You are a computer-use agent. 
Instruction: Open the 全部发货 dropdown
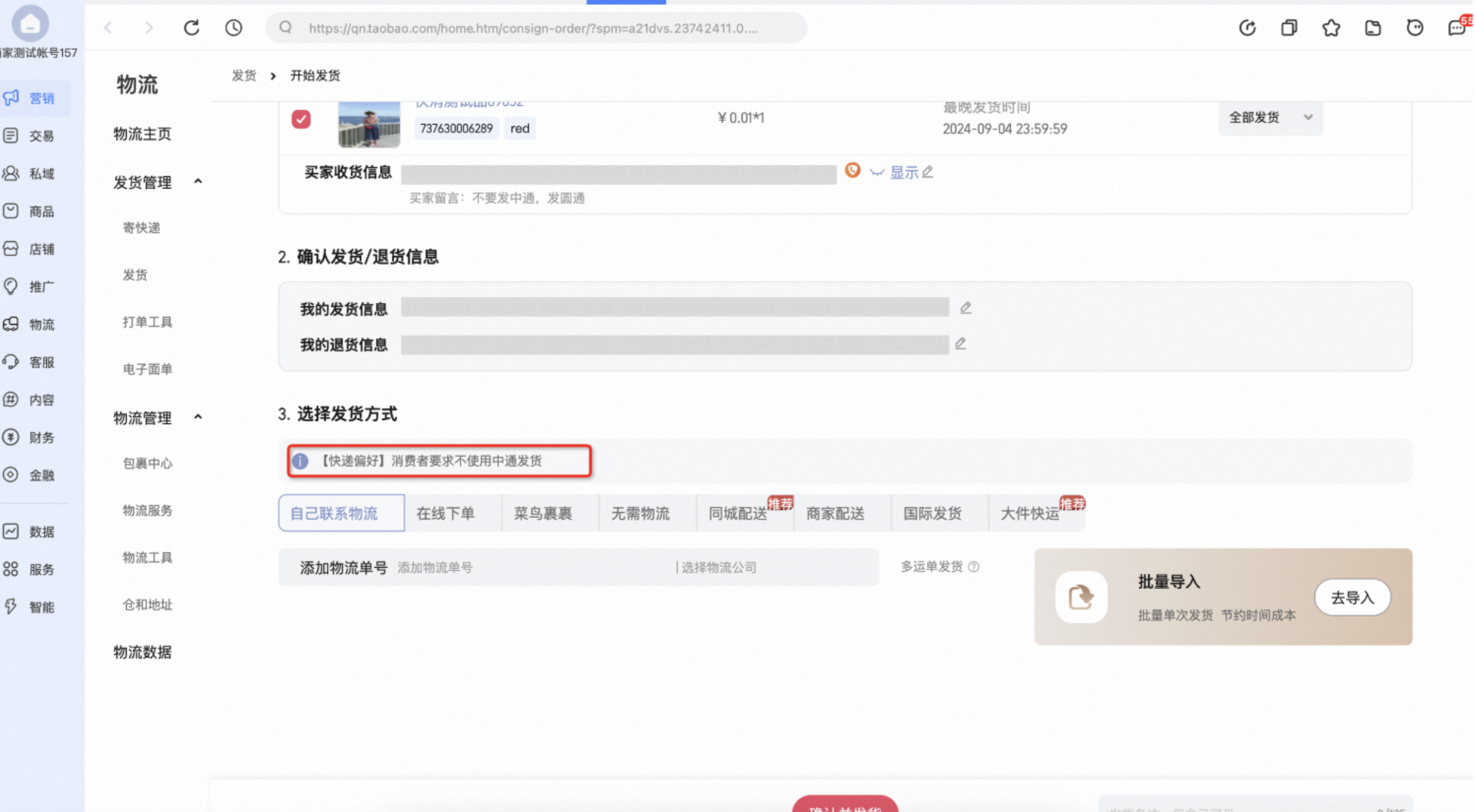tap(1270, 117)
